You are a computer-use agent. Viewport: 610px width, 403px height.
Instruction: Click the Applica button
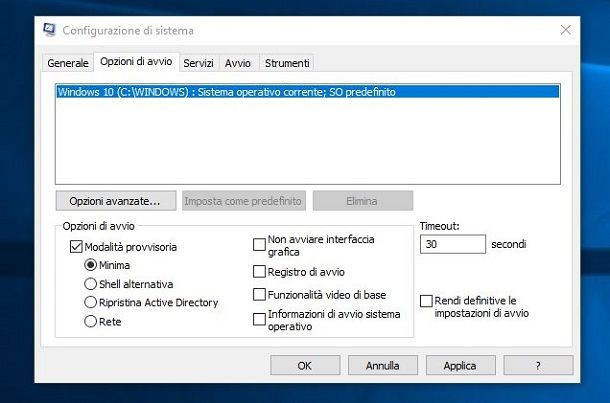(460, 365)
